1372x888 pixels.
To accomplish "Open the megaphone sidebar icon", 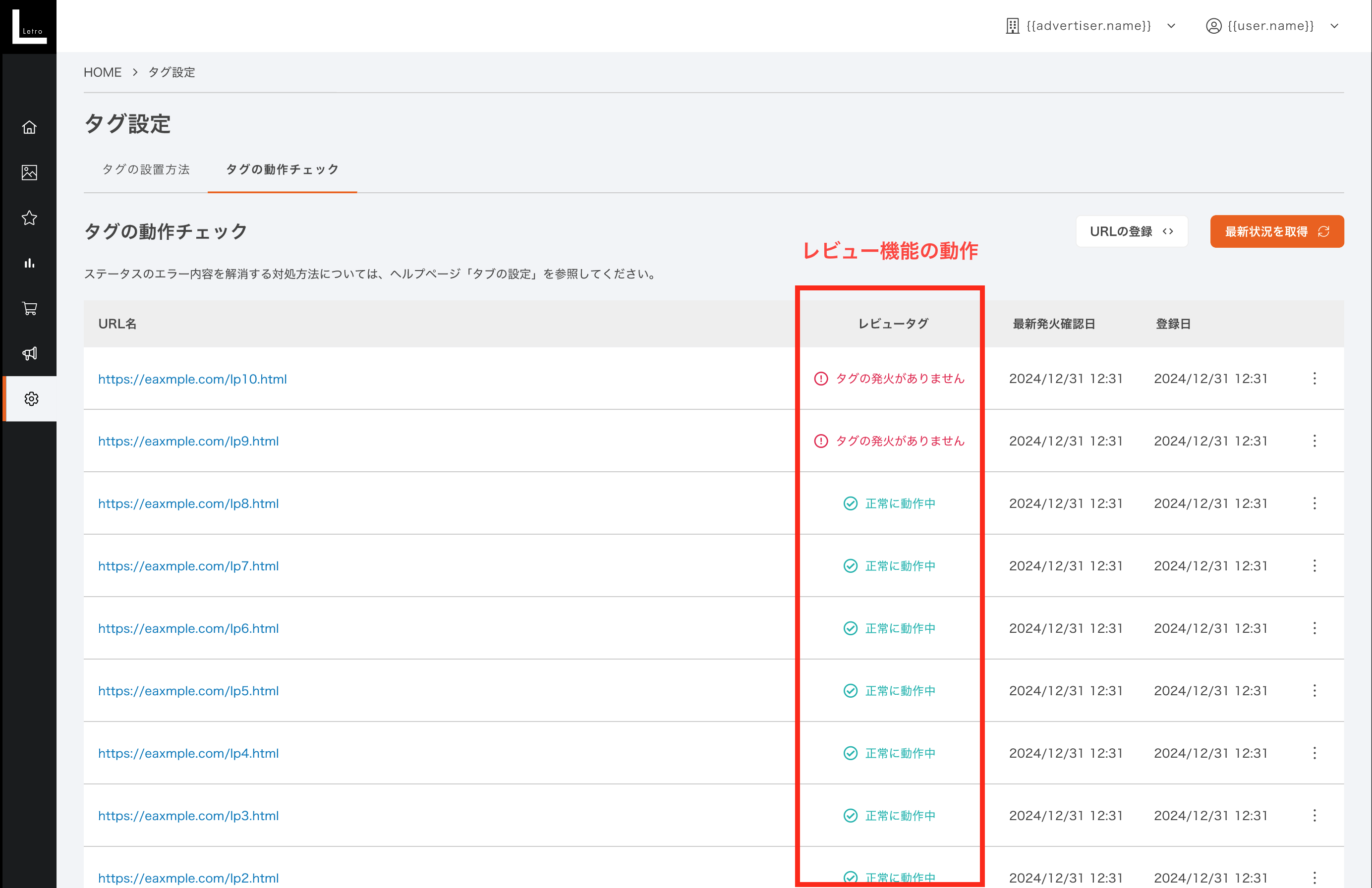I will point(29,353).
